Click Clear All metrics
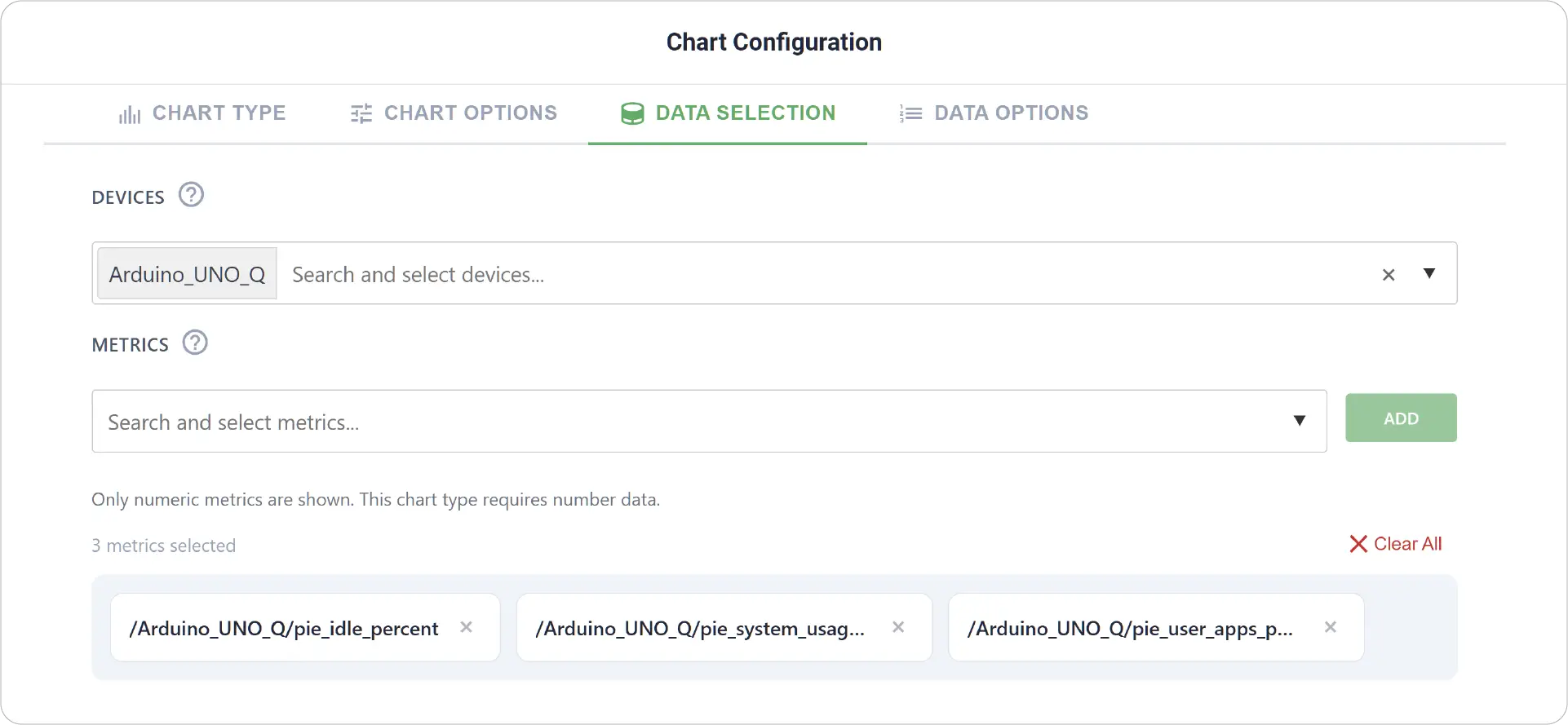 tap(1396, 544)
